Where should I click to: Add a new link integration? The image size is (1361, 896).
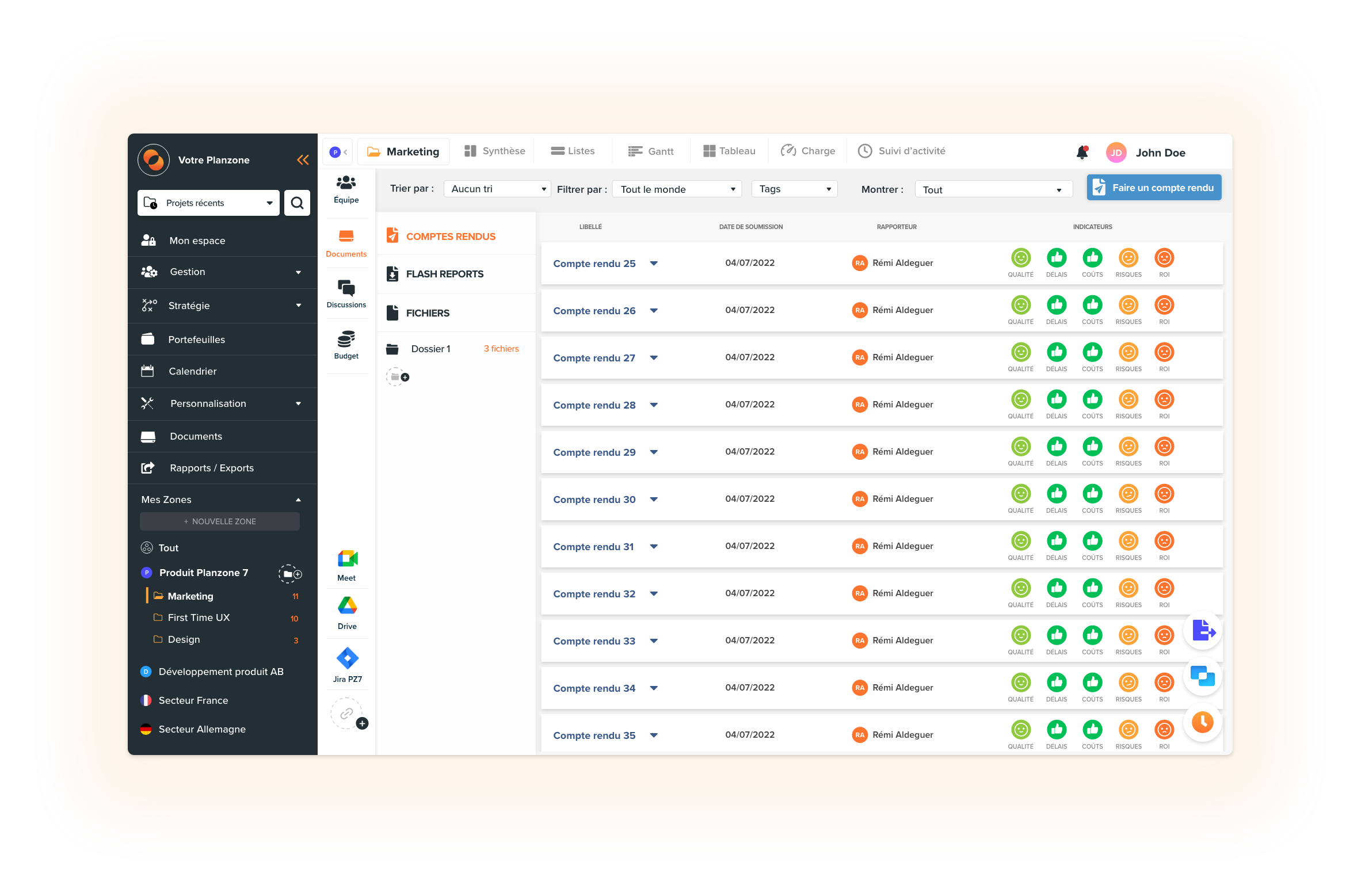pos(348,714)
